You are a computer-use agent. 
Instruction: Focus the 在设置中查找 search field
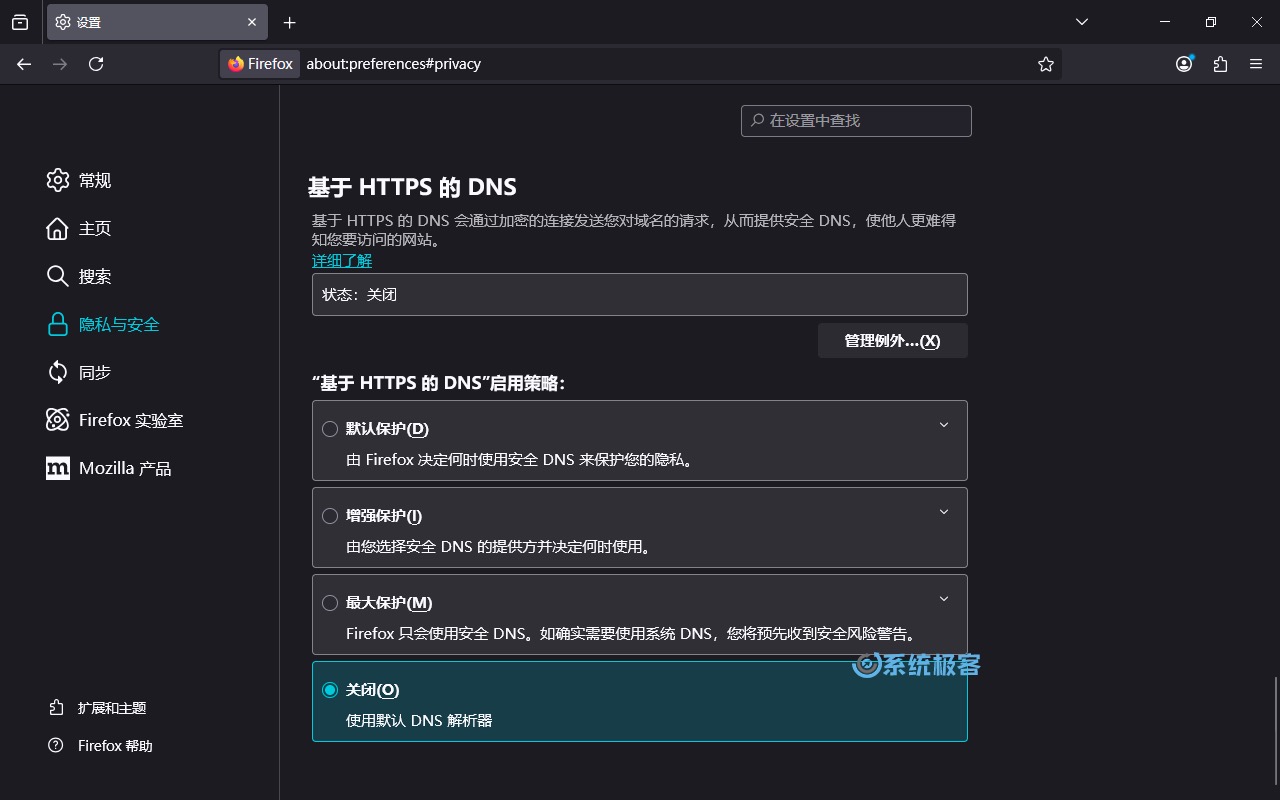point(856,120)
